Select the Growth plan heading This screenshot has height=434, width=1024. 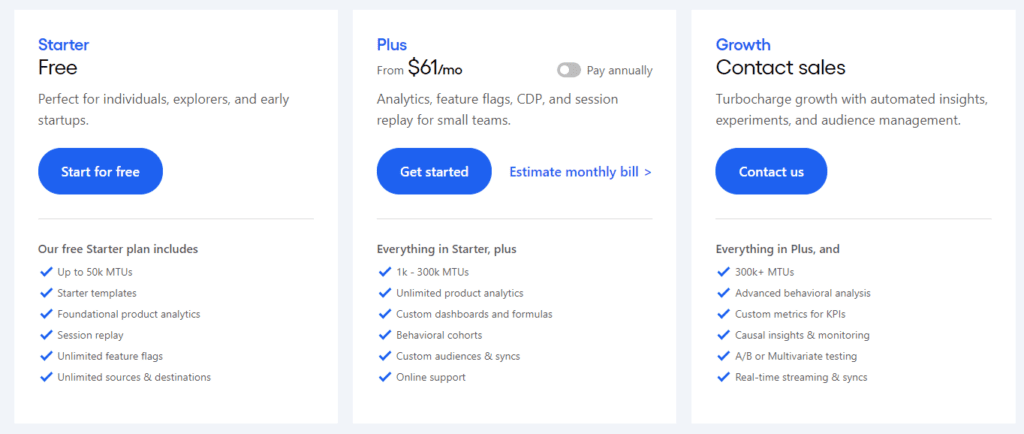click(743, 44)
